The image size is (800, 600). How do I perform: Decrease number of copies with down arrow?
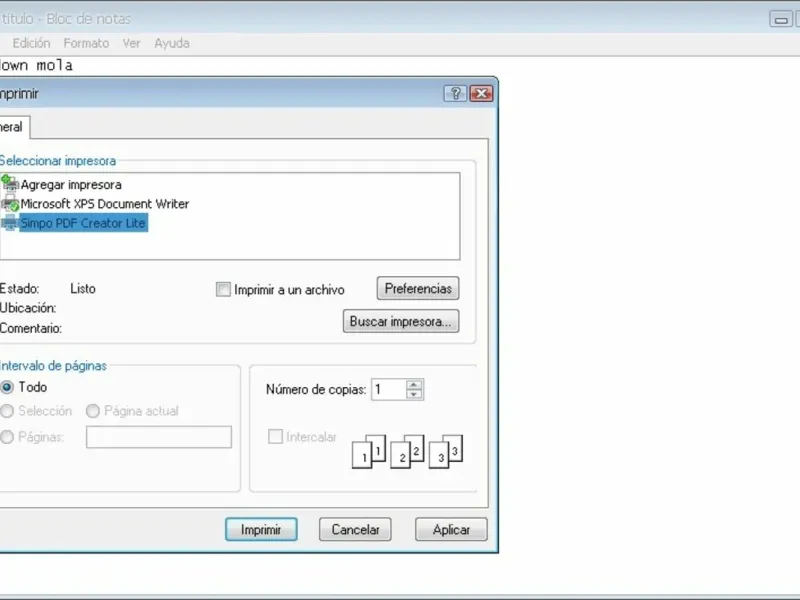coord(414,394)
